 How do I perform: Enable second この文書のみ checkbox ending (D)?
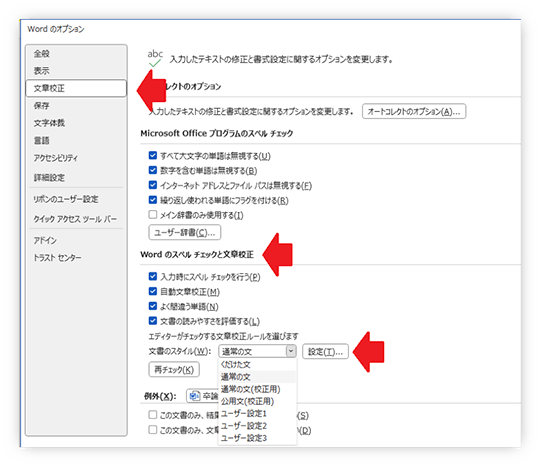(x=153, y=430)
